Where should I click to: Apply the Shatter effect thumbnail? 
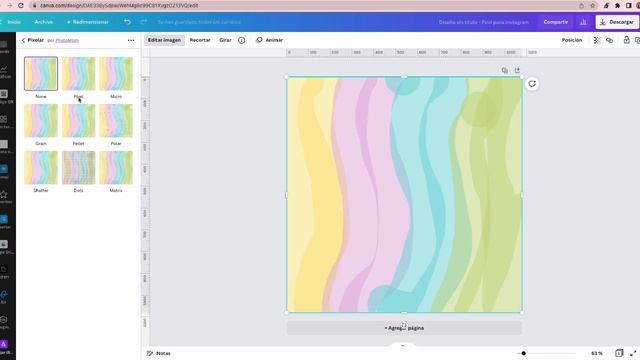(41, 167)
